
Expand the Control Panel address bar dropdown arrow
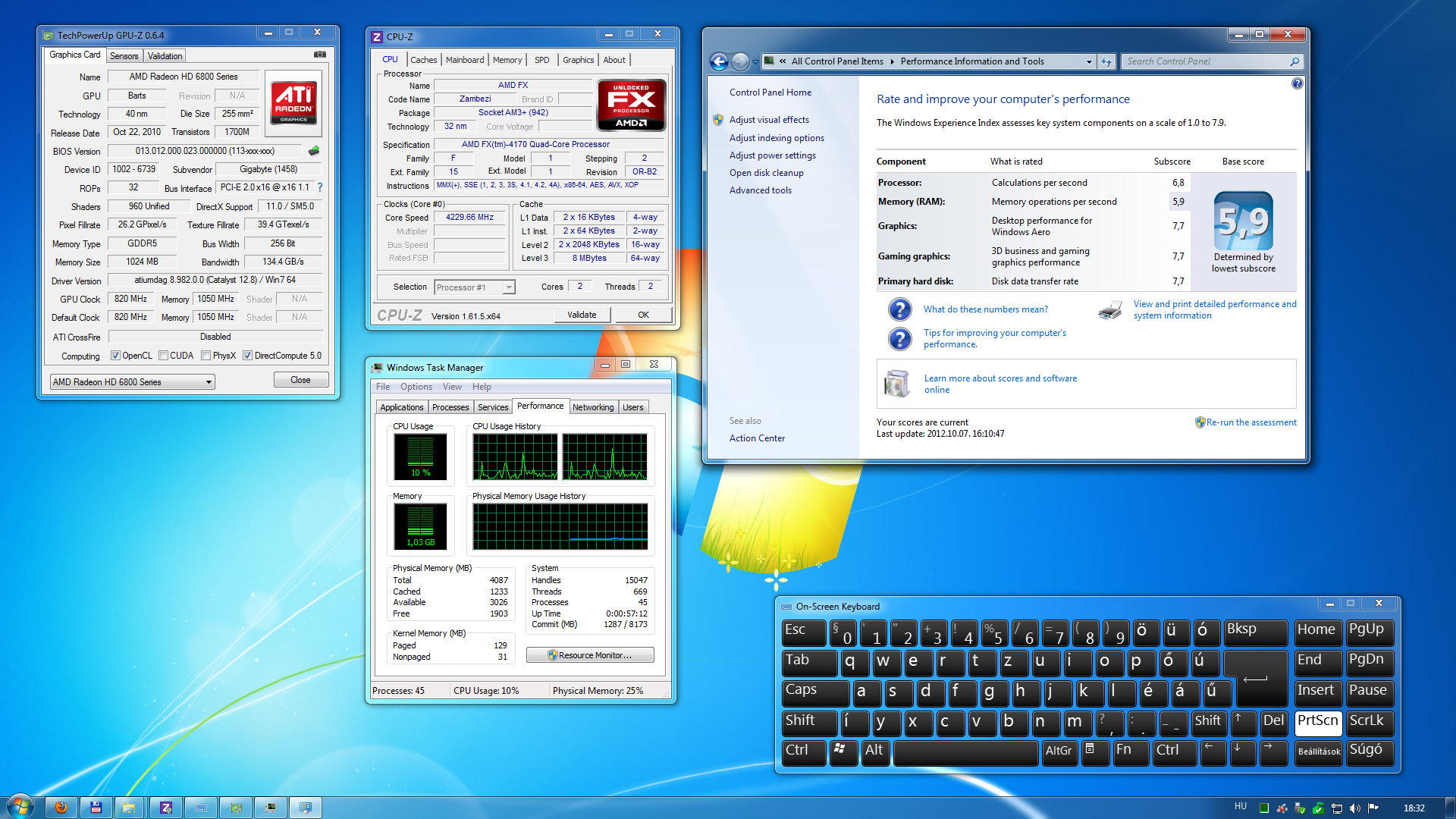coord(1089,61)
